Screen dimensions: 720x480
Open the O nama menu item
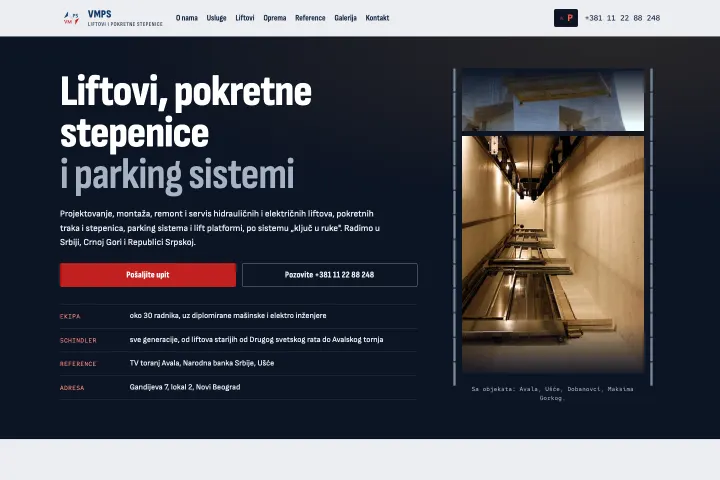point(187,18)
